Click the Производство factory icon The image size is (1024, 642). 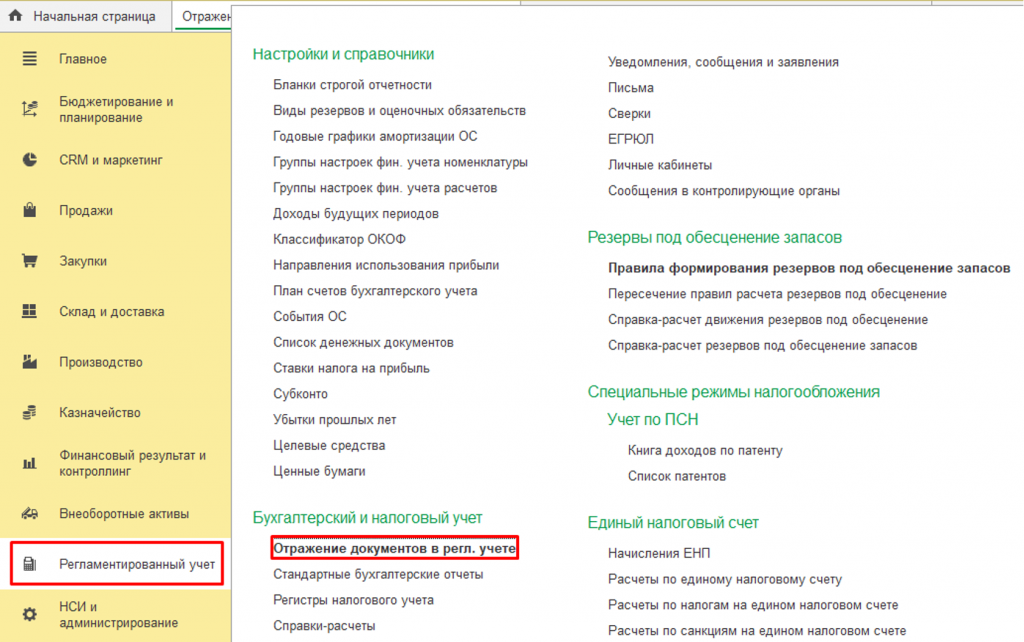click(x=29, y=362)
